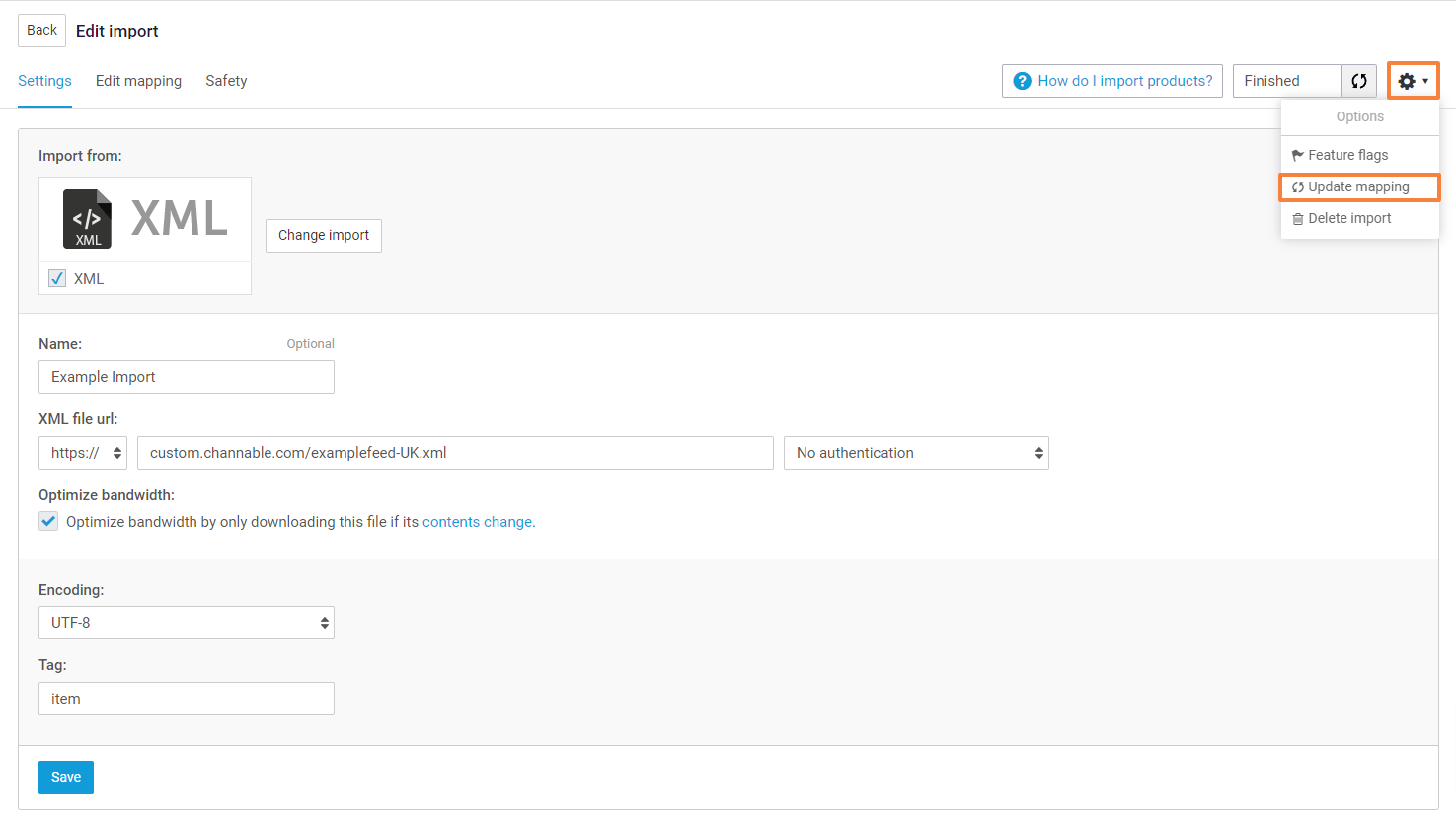Expand the No authentication dropdown
This screenshot has width=1456, height=820.
916,453
